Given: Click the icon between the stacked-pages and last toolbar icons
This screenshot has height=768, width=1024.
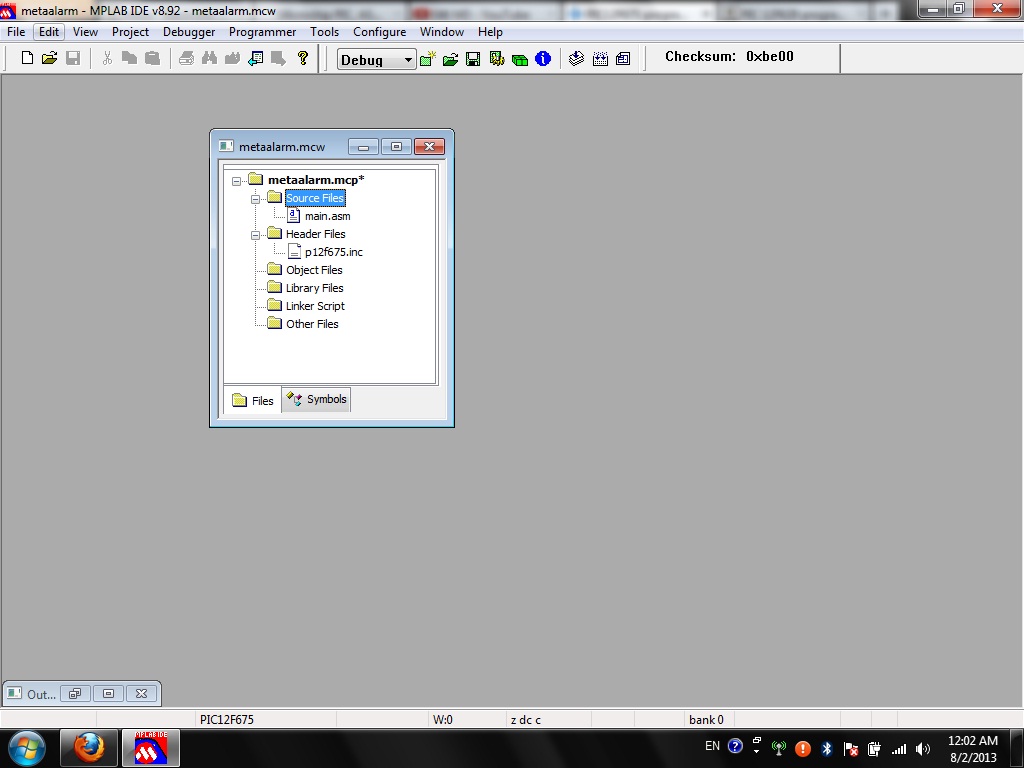Looking at the screenshot, I should 600,59.
